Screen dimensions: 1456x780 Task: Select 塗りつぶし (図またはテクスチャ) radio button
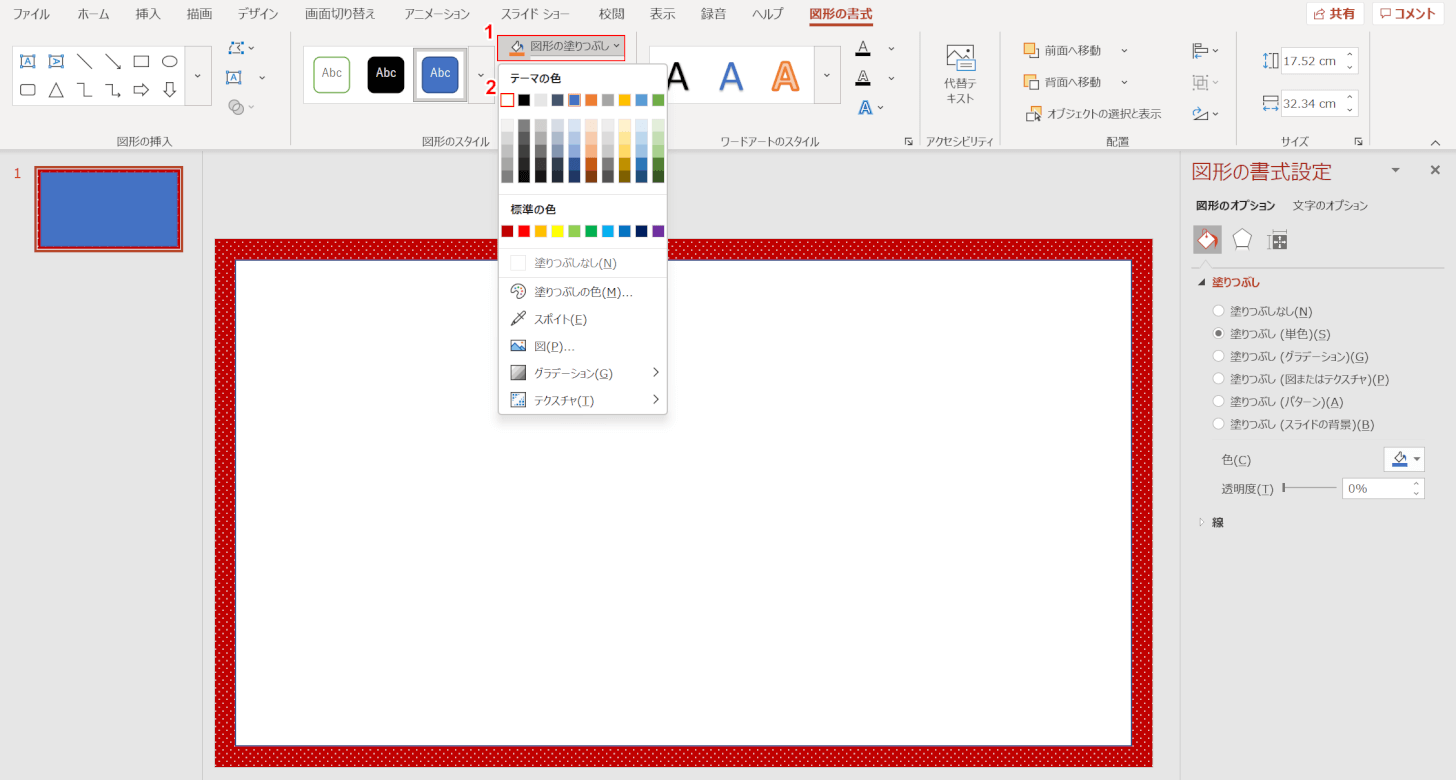coord(1218,379)
